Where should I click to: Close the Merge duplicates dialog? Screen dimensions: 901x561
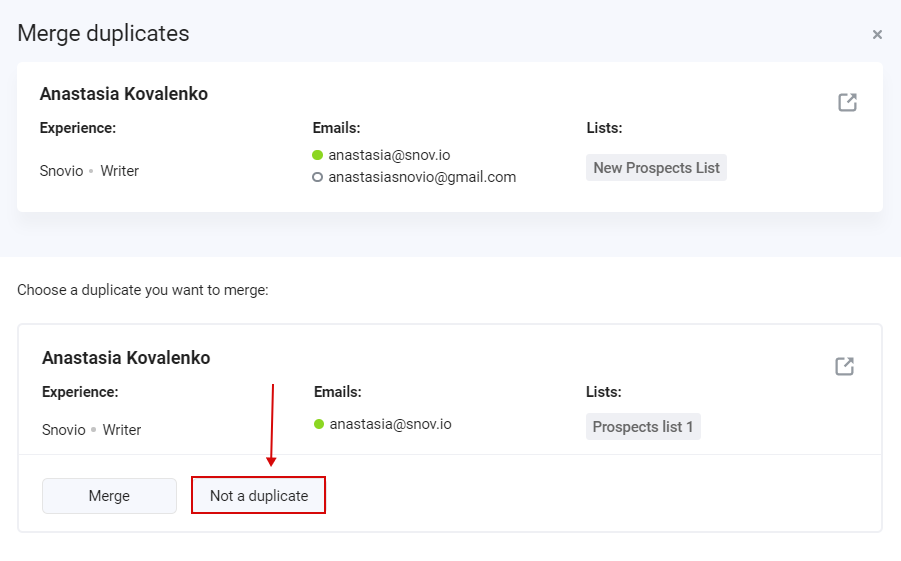[877, 34]
